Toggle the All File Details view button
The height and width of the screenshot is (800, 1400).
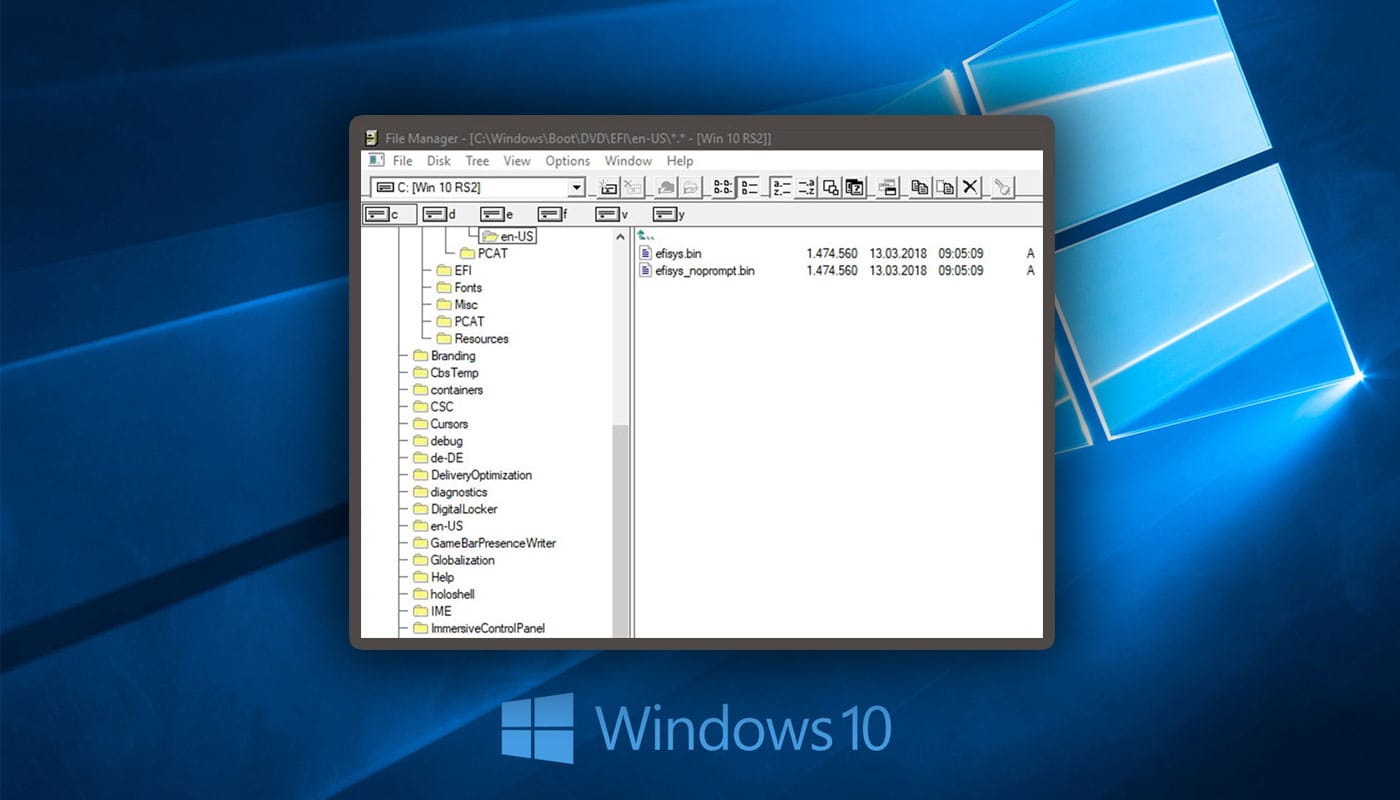click(749, 187)
